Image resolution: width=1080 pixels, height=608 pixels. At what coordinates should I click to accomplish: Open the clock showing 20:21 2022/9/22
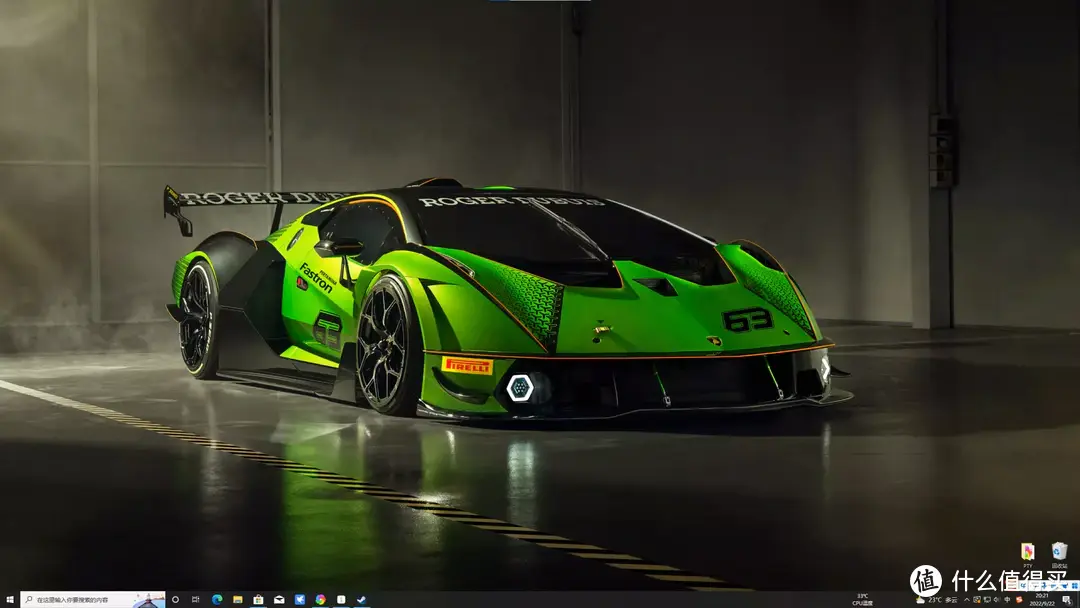click(1042, 600)
